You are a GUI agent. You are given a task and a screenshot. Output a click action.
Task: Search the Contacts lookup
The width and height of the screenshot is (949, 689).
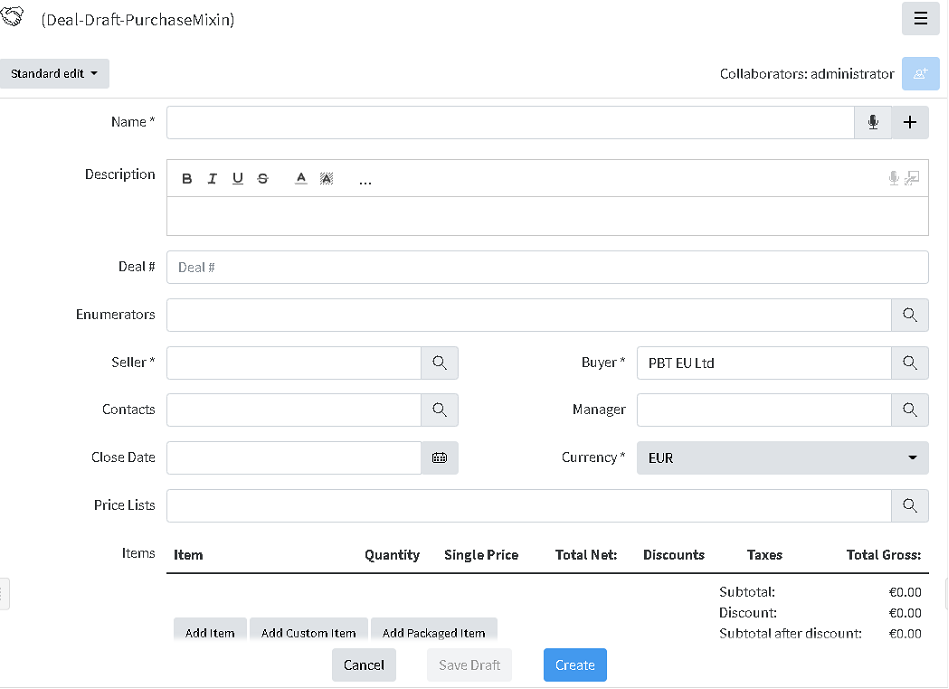coord(439,410)
